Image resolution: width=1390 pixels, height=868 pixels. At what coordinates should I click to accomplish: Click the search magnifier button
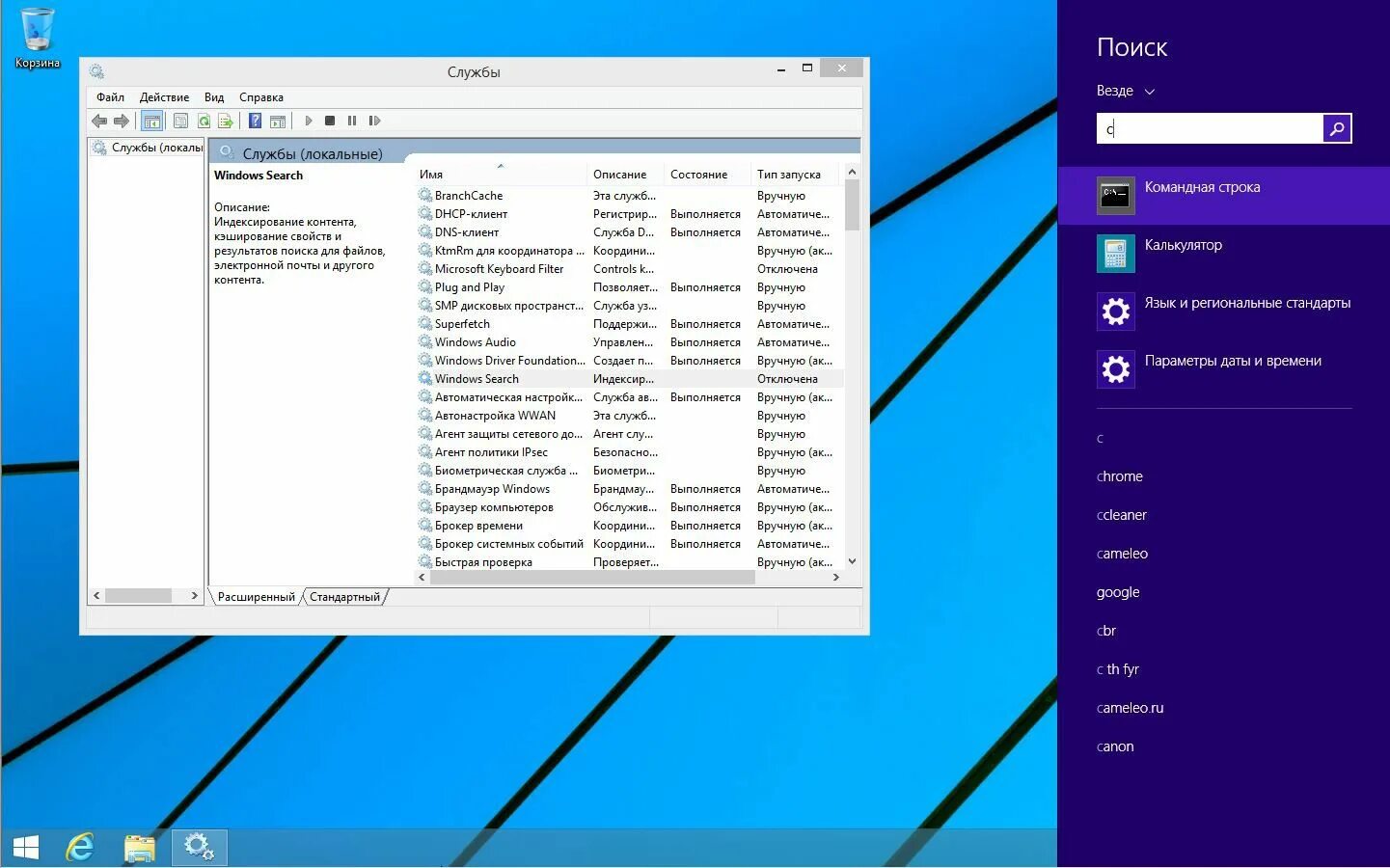pos(1337,128)
